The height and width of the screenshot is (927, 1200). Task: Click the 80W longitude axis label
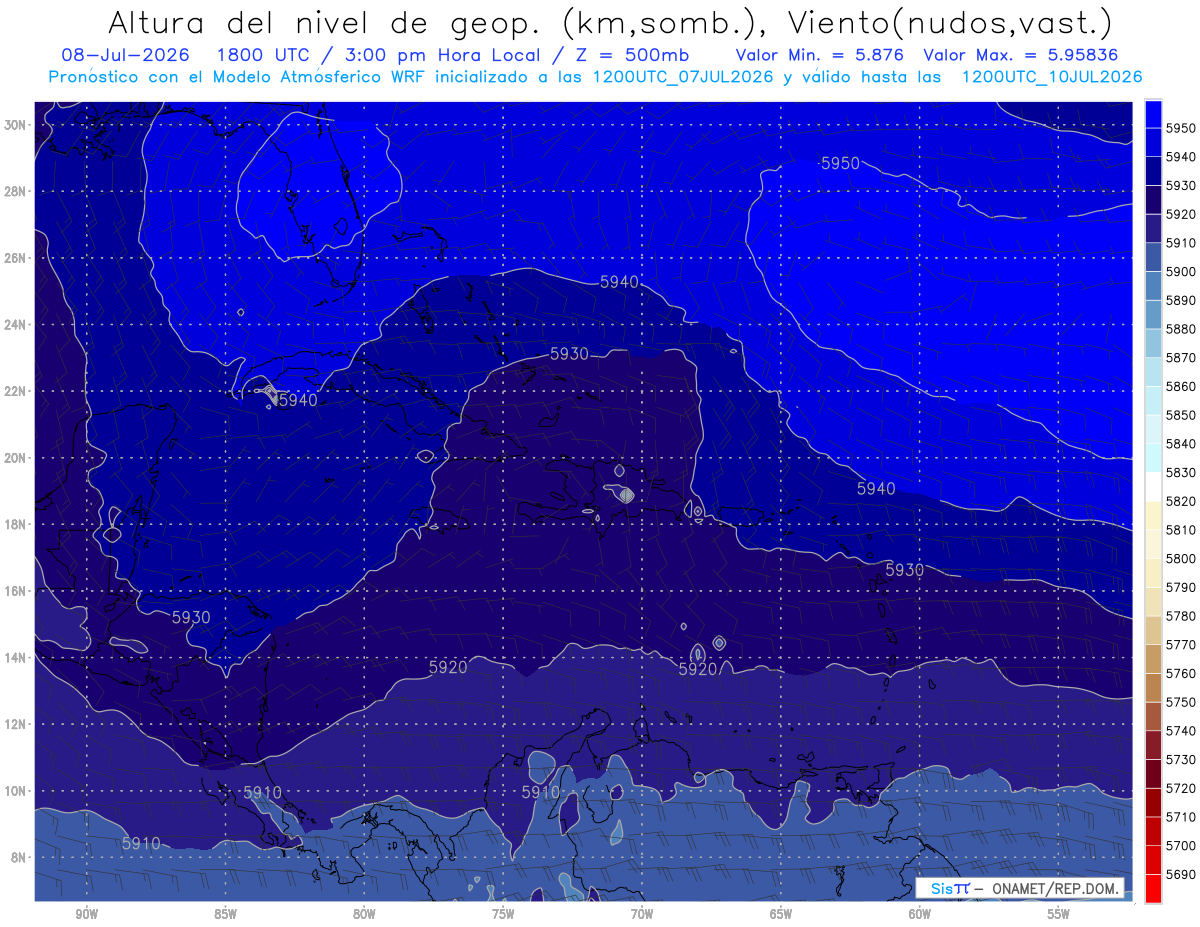[364, 914]
